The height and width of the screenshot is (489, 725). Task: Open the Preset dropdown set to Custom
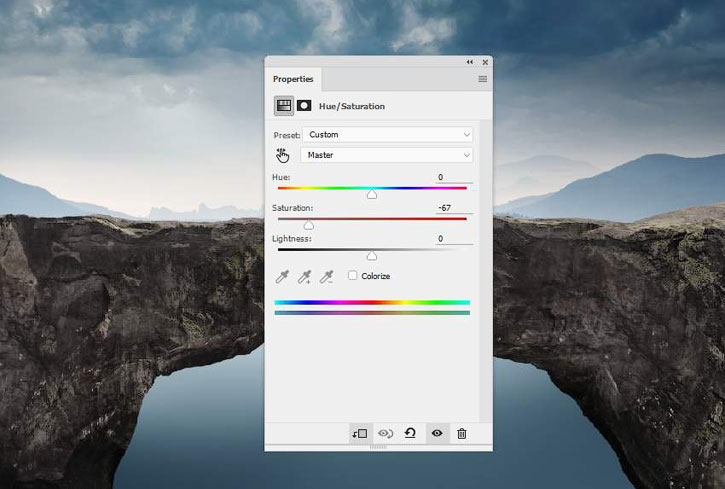[x=386, y=134]
